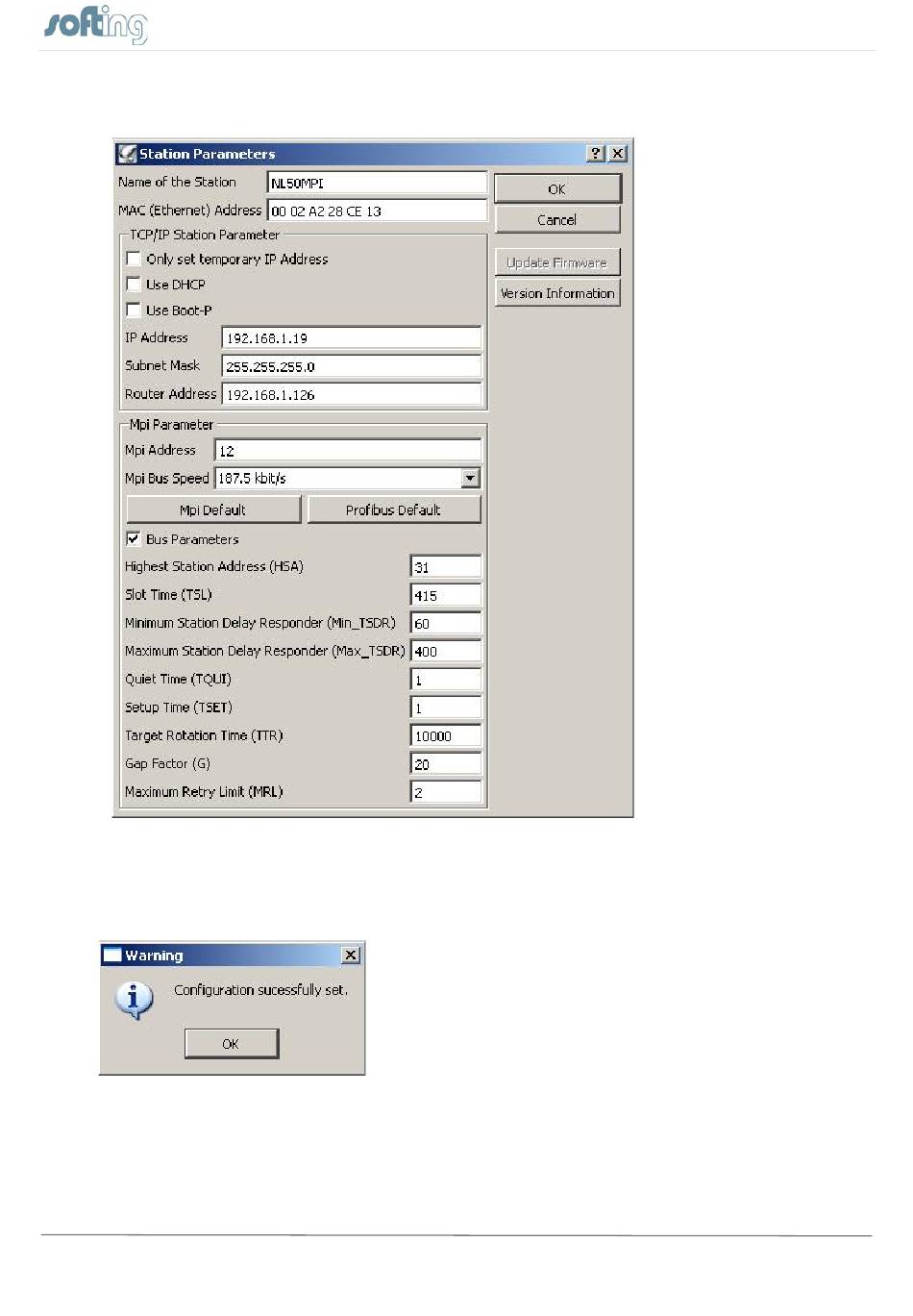Click the 'Mpi Bus Speed' label
The width and height of the screenshot is (913, 1316).
point(167,478)
